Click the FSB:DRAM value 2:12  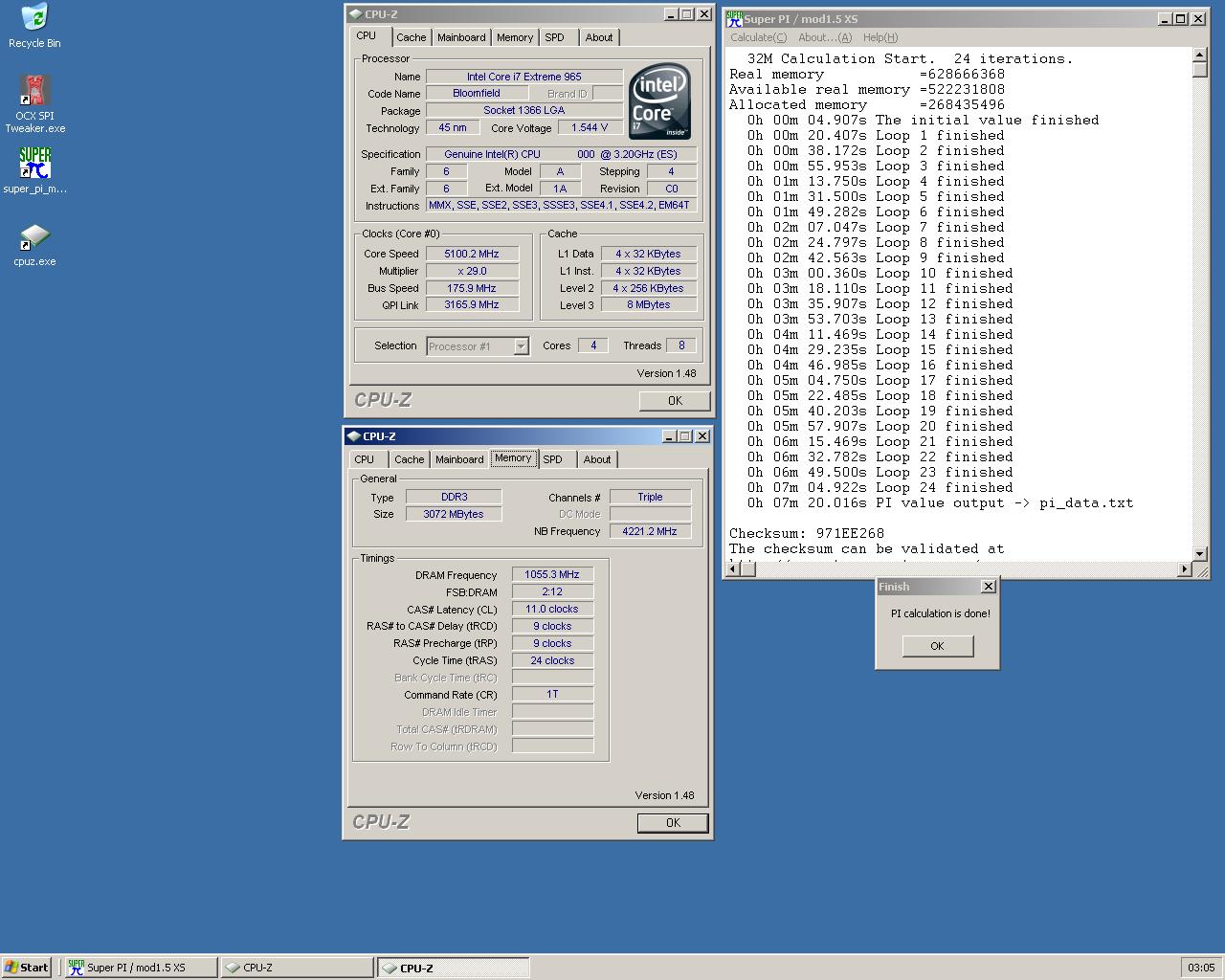coord(552,591)
